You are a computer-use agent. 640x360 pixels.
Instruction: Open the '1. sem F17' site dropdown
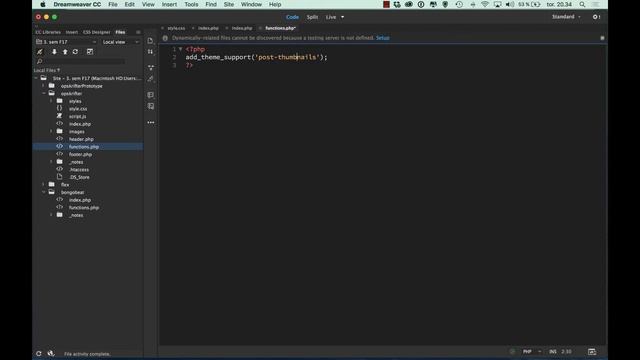pyautogui.click(x=66, y=42)
